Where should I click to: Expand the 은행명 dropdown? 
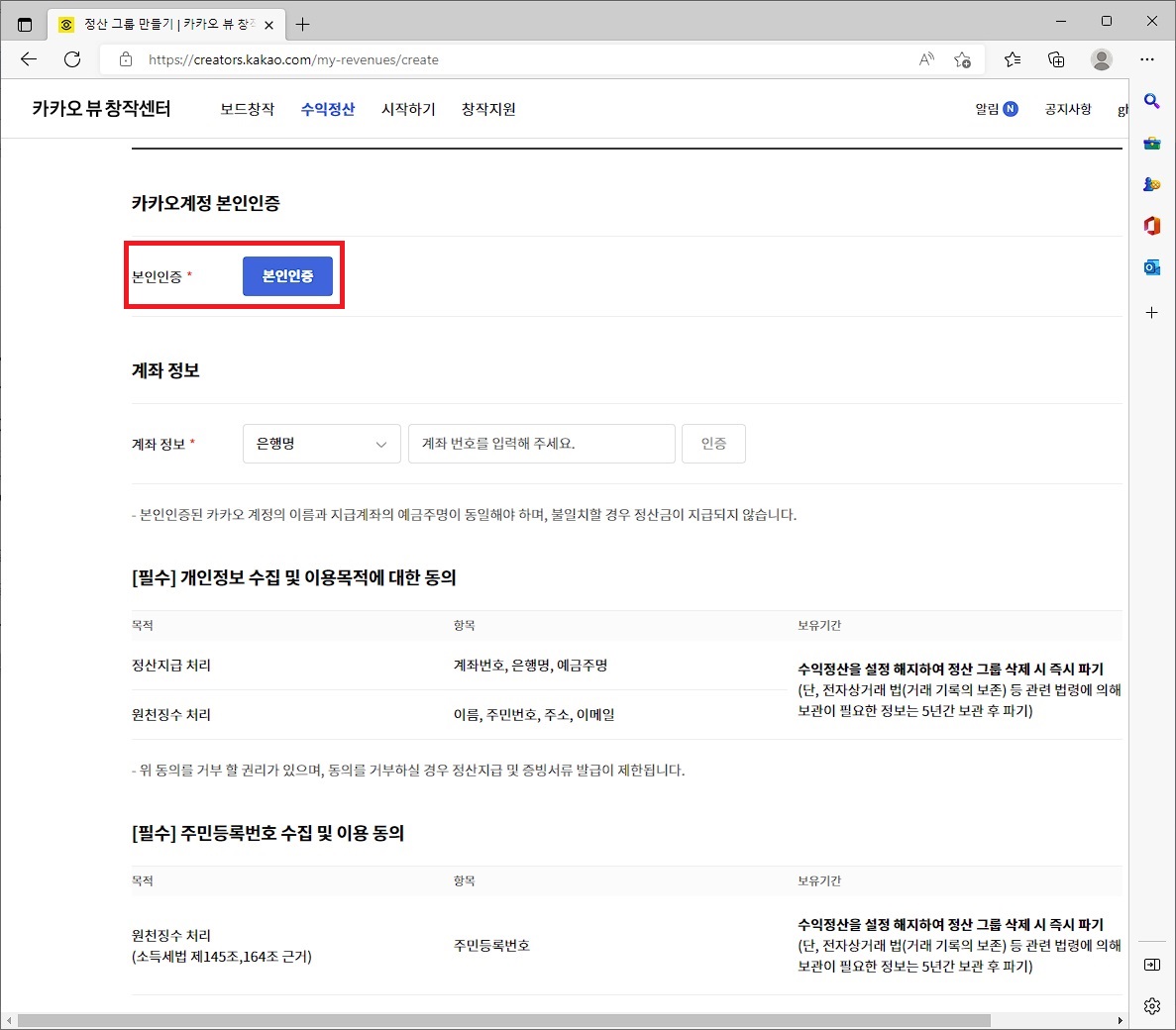click(x=322, y=444)
